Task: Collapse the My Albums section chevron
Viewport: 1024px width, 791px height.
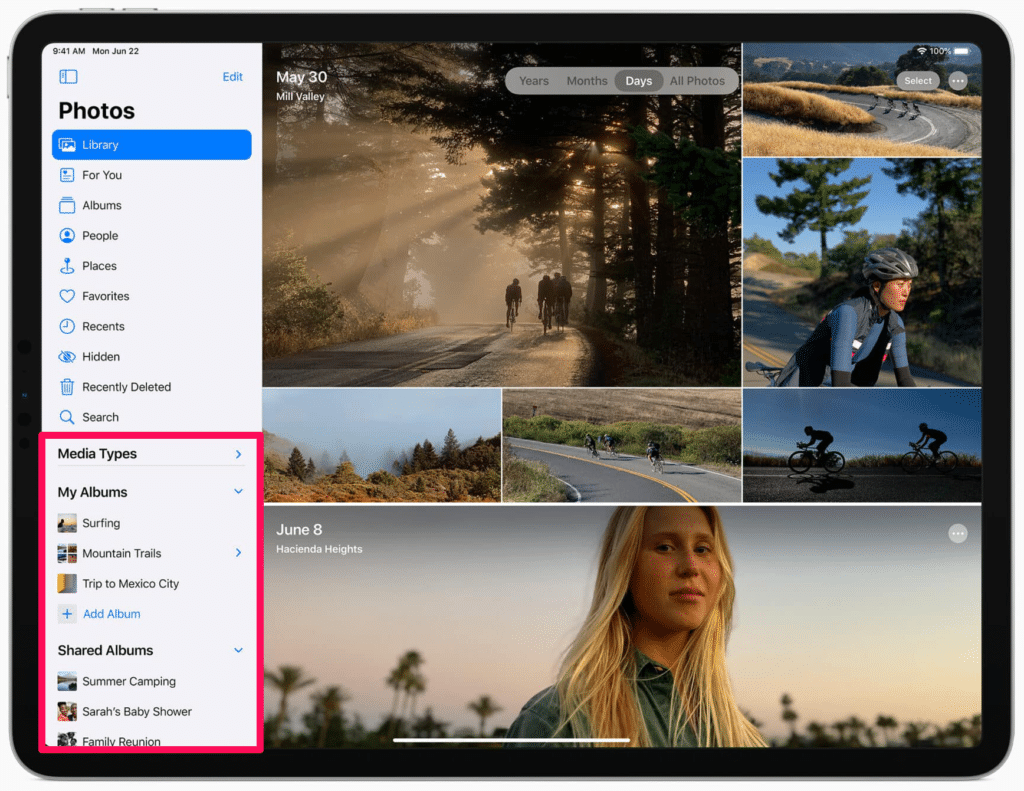Action: 238,492
